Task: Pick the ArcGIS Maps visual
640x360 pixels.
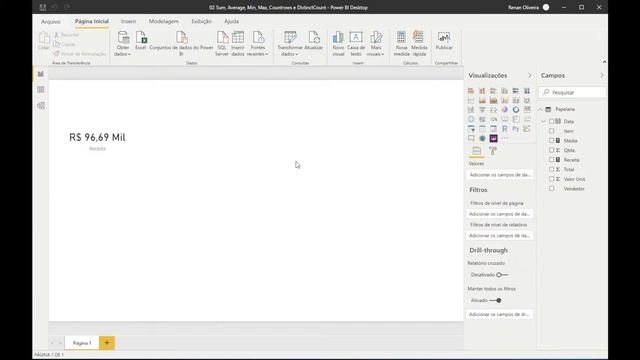Action: pyautogui.click(x=482, y=138)
